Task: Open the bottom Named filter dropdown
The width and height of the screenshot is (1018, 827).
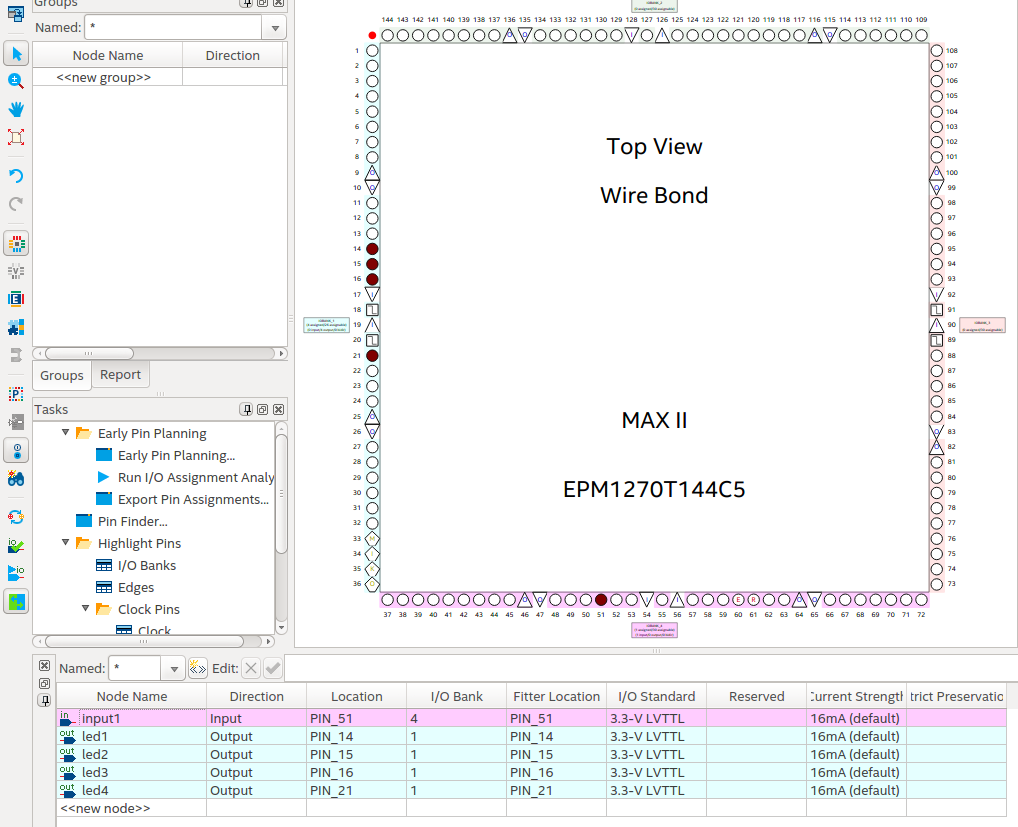Action: (x=173, y=669)
